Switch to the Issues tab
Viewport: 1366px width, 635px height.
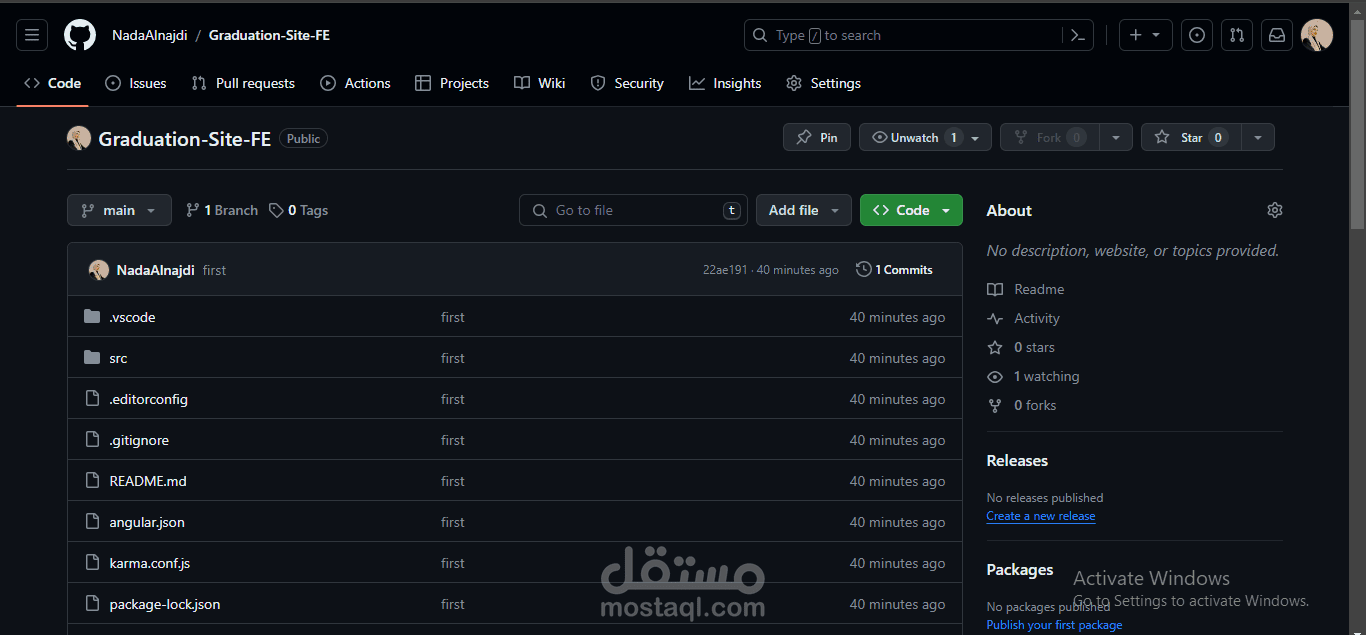click(x=136, y=83)
